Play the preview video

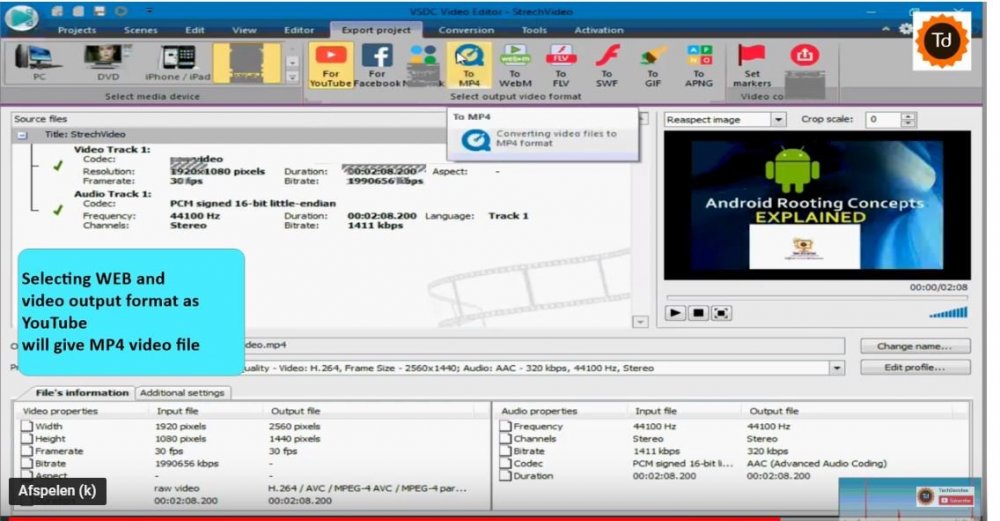coord(675,313)
